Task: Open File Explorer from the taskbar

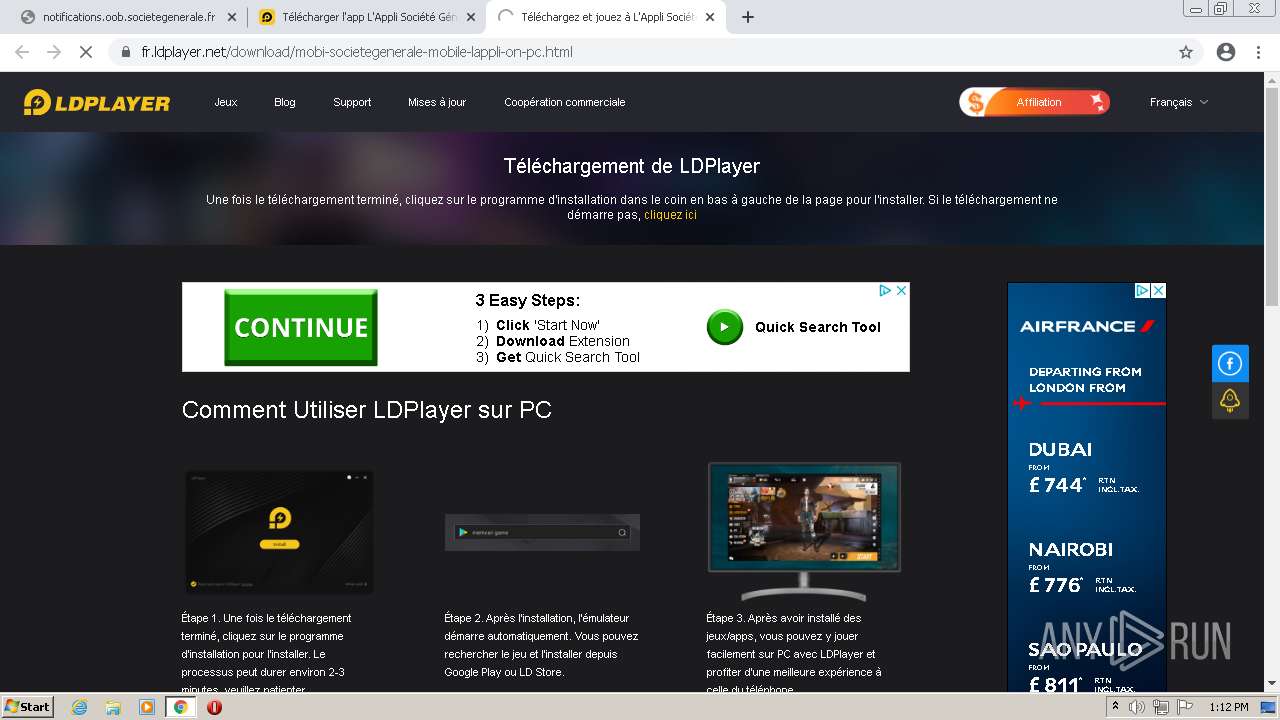Action: tap(113, 707)
